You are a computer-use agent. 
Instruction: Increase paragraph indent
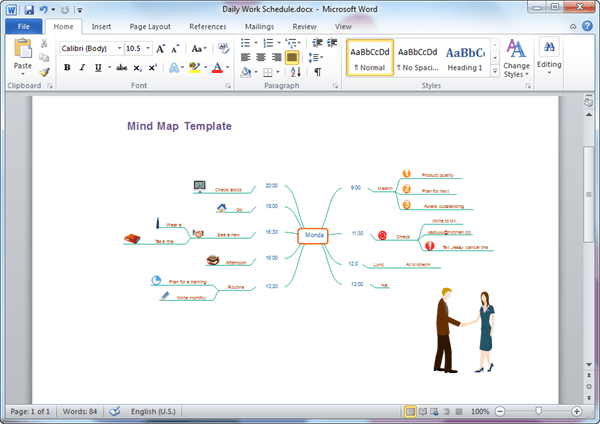click(x=332, y=43)
